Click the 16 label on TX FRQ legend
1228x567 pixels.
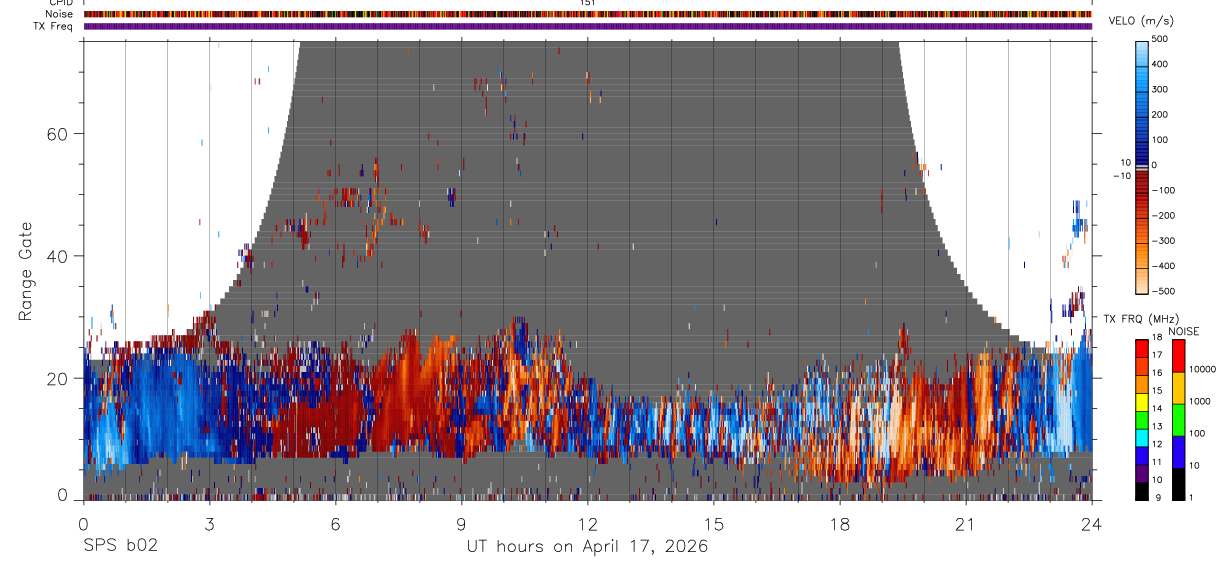pyautogui.click(x=1157, y=373)
